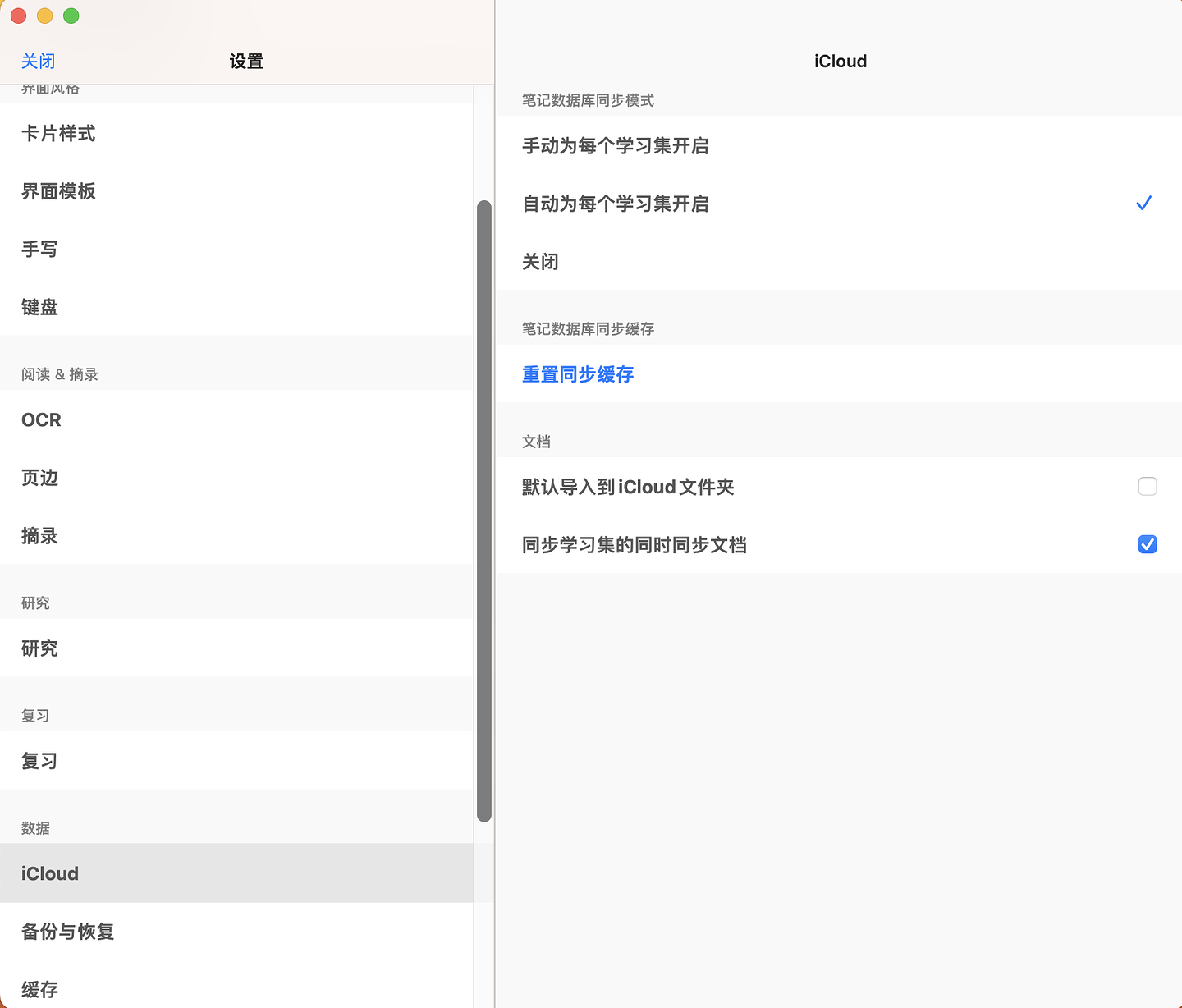The image size is (1182, 1008).
Task: Click the 重置同步缓存 link
Action: 578,374
